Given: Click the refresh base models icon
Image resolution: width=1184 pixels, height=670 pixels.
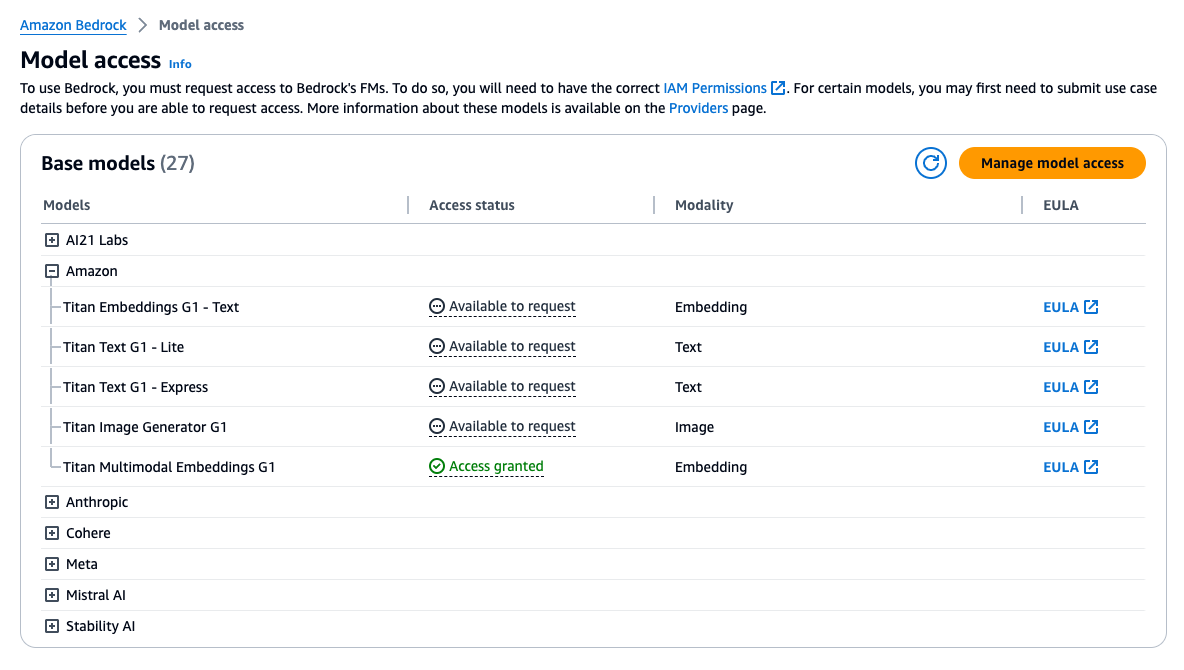Looking at the screenshot, I should pyautogui.click(x=930, y=163).
